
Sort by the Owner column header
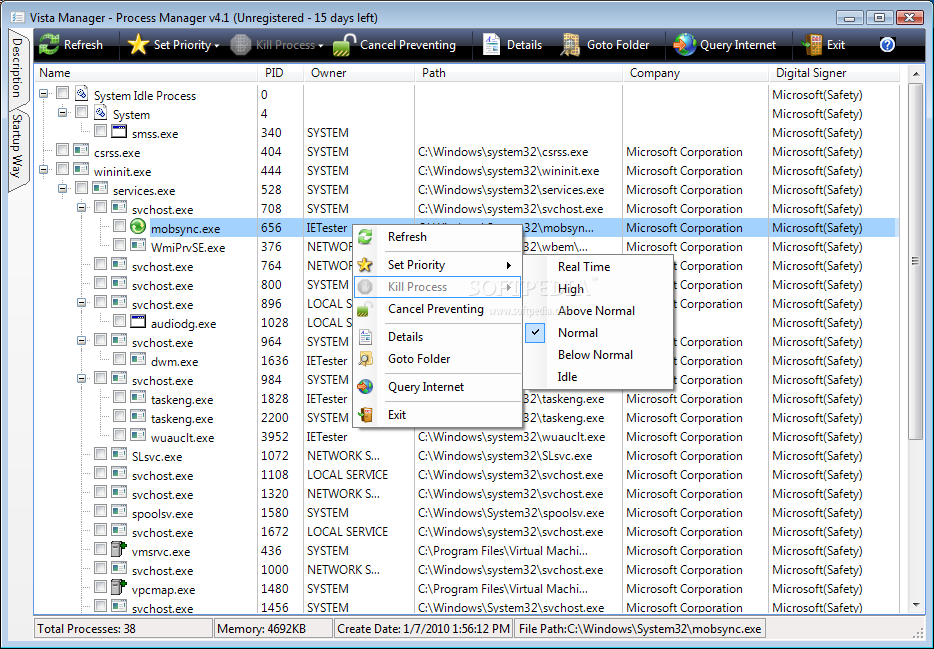(359, 73)
